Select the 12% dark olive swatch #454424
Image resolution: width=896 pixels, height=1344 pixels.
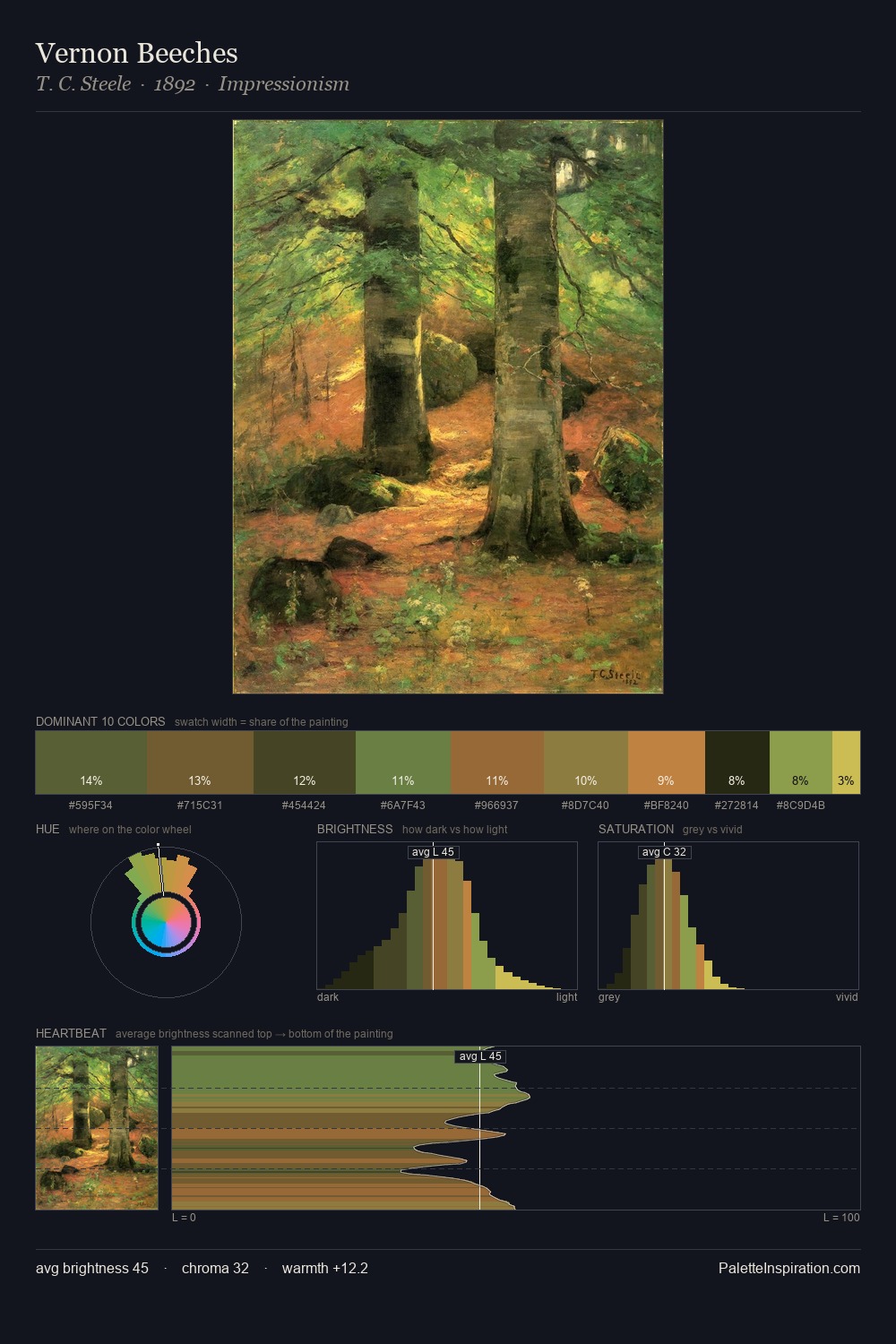pos(305,762)
